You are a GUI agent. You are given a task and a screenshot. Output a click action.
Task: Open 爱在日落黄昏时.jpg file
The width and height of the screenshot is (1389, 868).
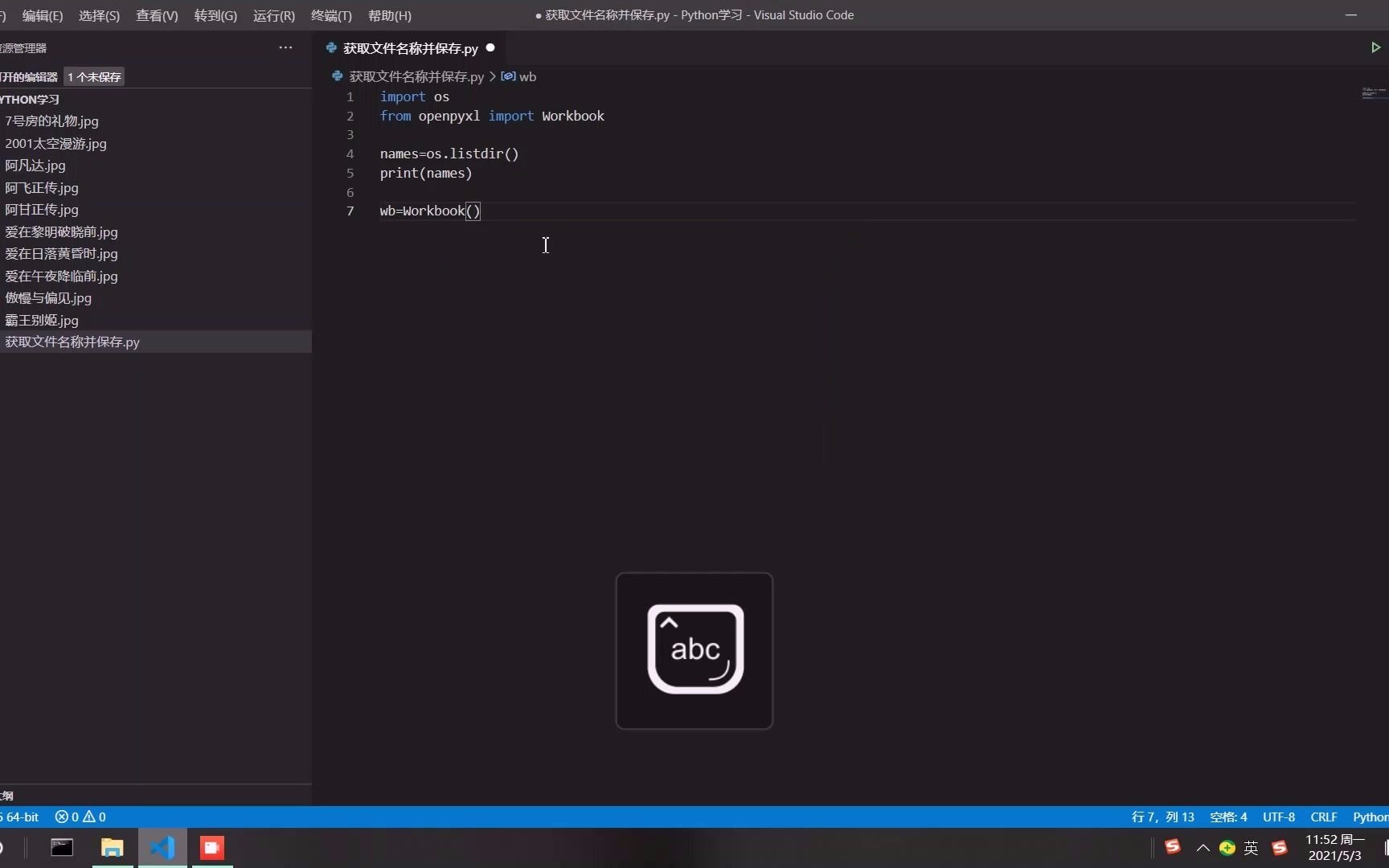point(61,254)
